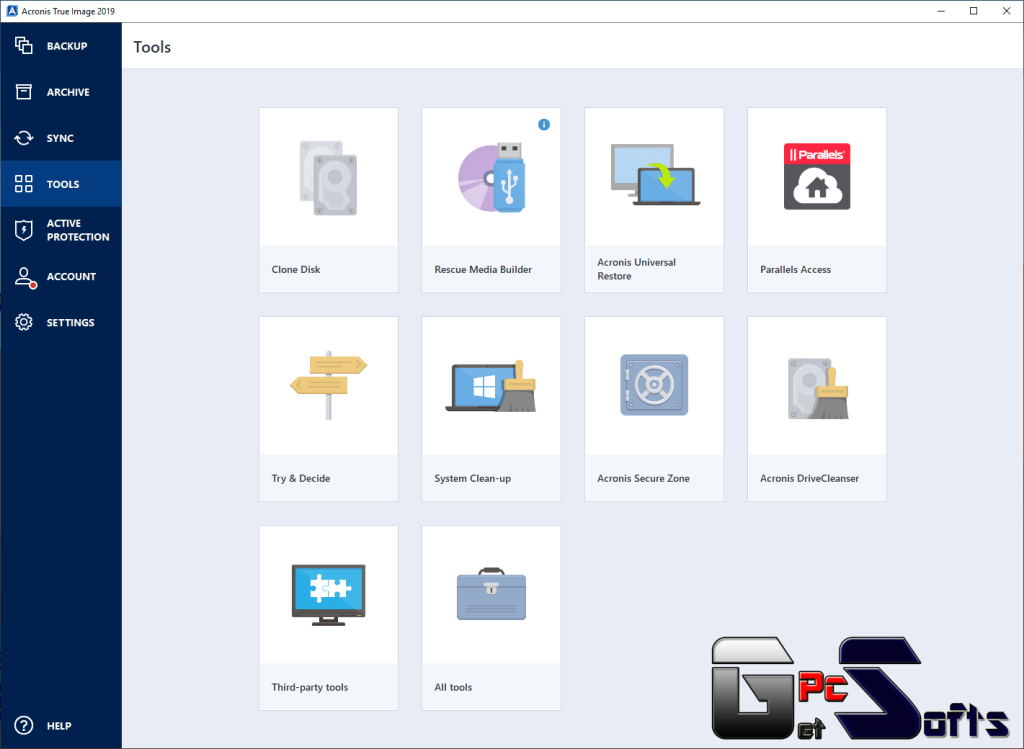
Task: Click the Help question mark icon
Action: (x=24, y=725)
